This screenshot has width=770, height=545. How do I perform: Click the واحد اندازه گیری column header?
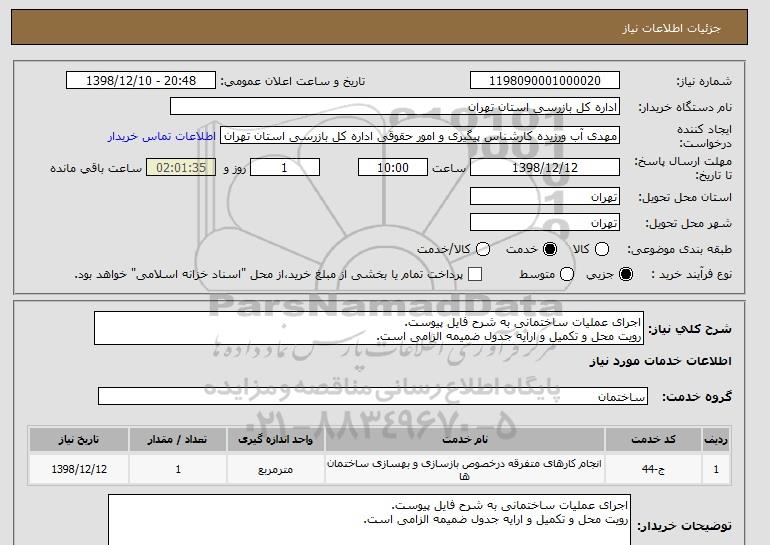(x=275, y=439)
